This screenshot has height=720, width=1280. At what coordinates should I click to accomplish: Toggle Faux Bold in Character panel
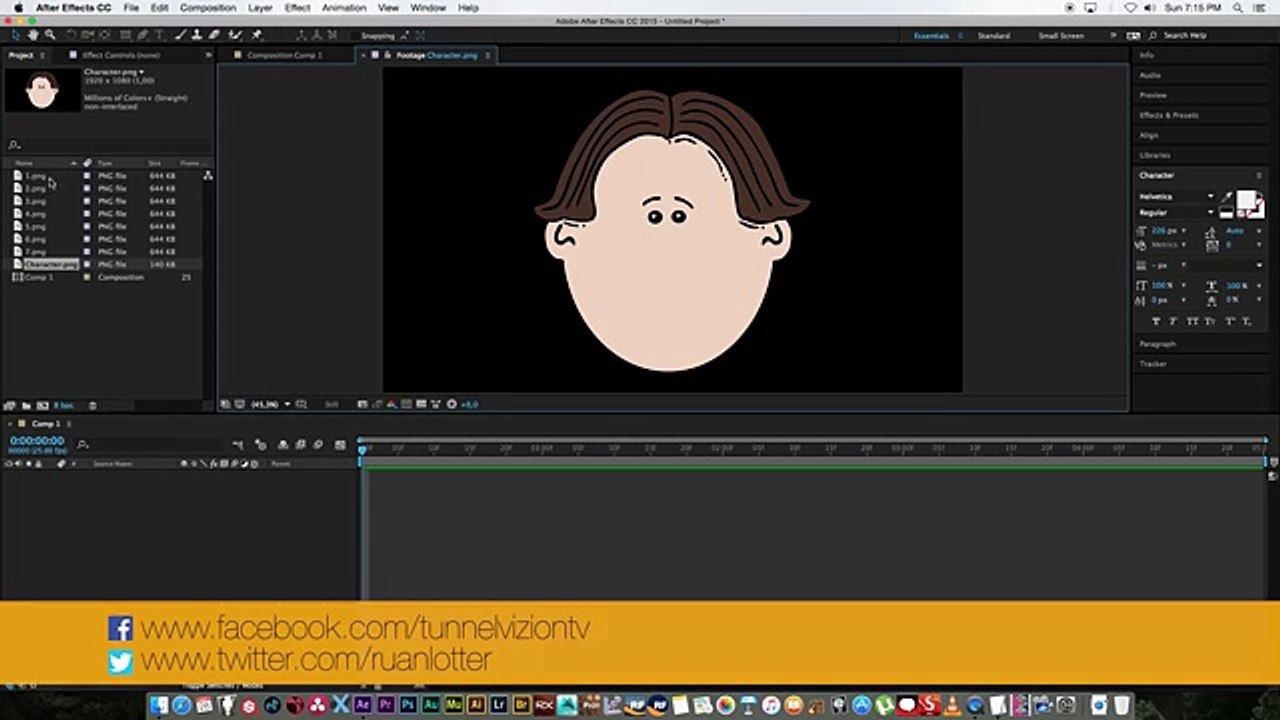point(1156,321)
